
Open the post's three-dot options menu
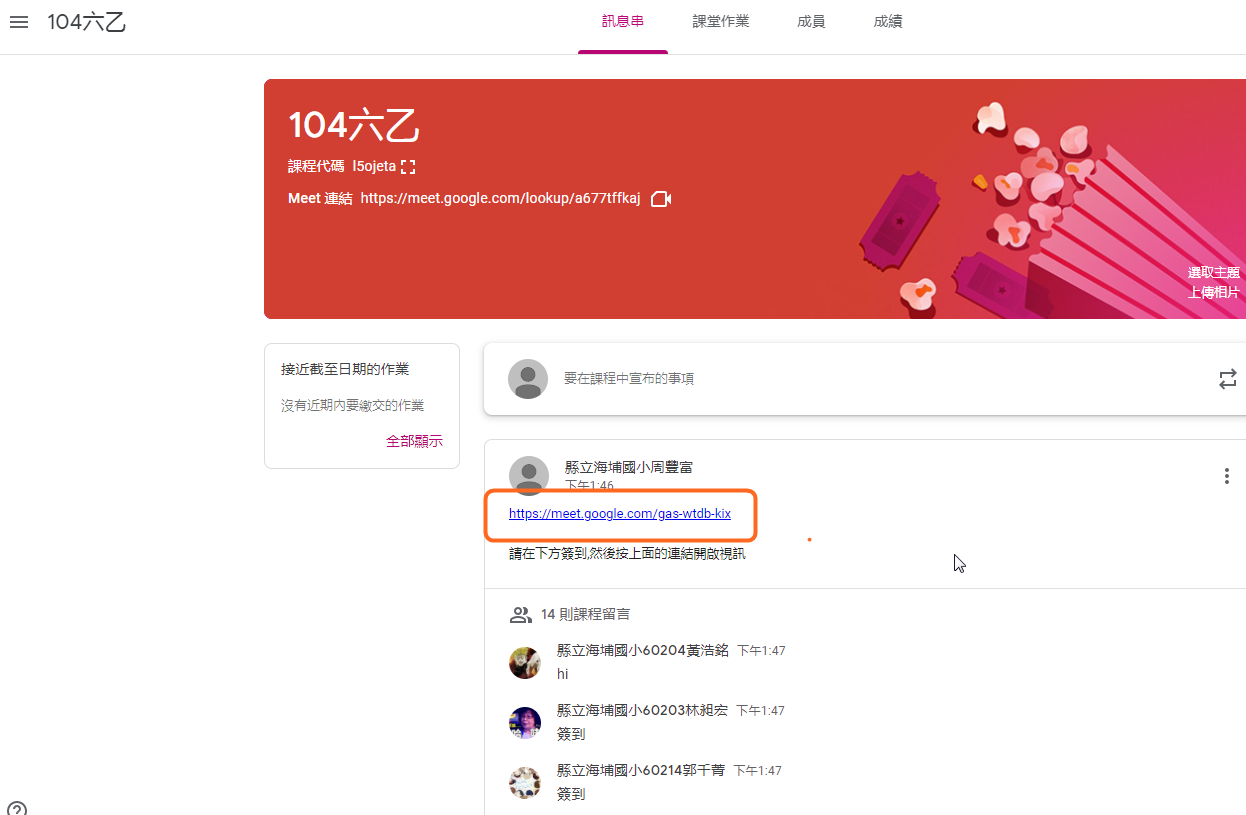[x=1226, y=476]
